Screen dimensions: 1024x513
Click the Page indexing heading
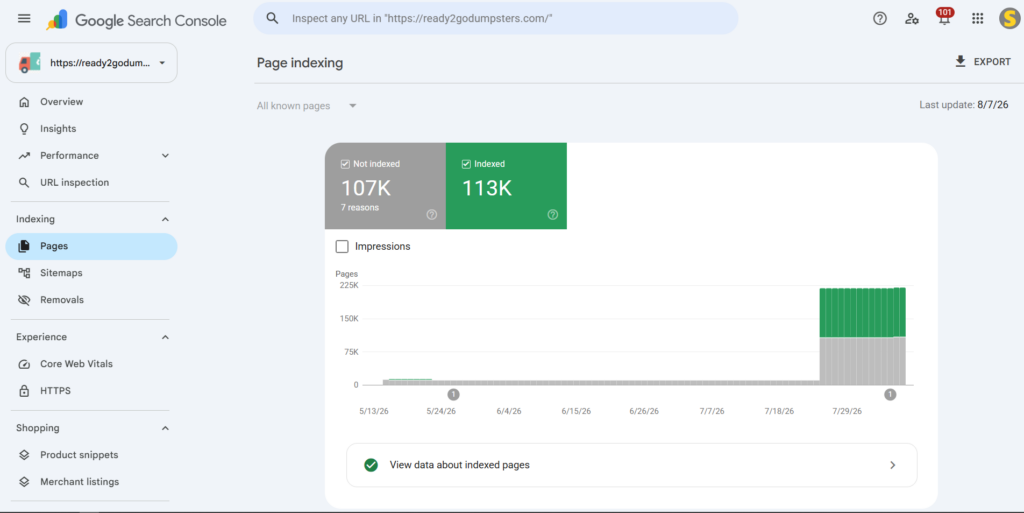(300, 63)
